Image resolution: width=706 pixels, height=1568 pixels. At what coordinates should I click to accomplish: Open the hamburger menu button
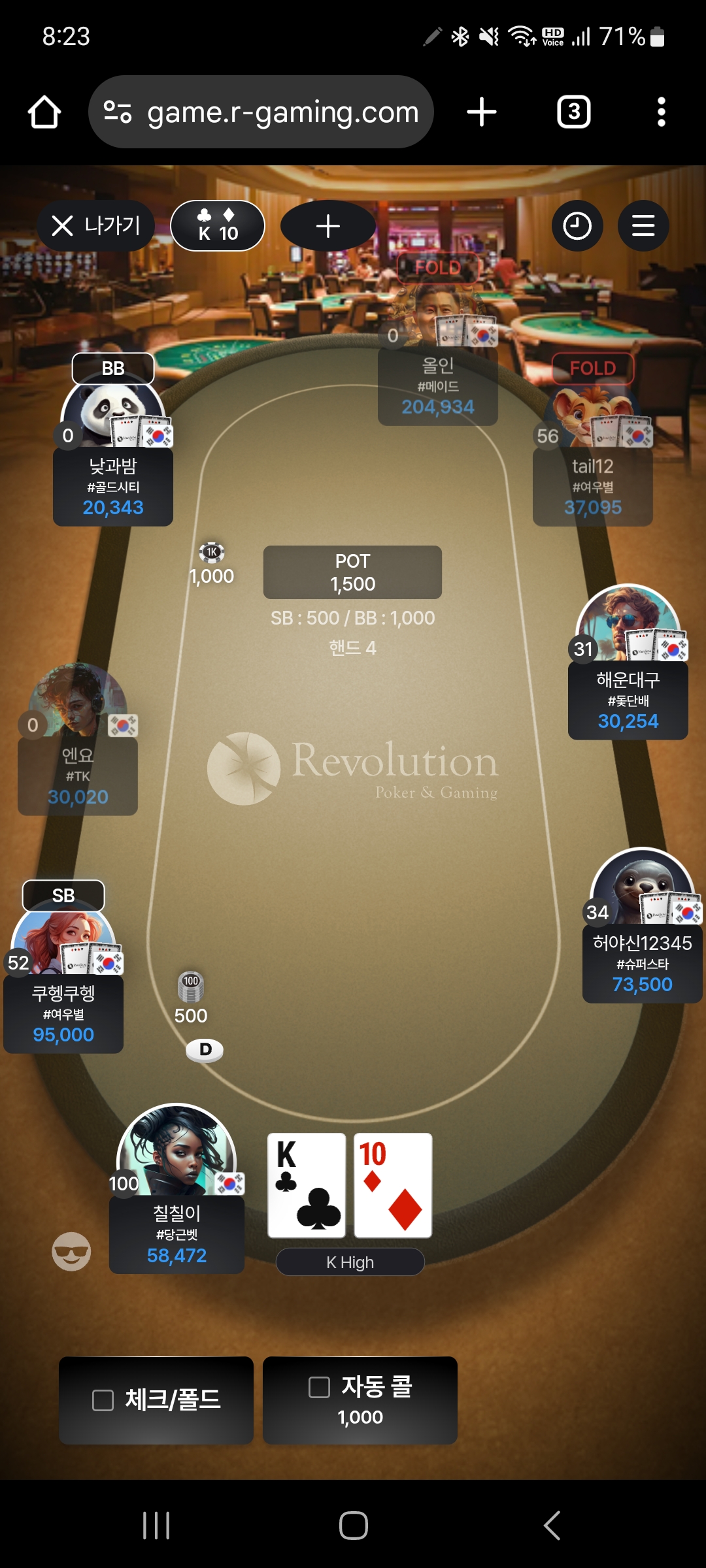(643, 226)
